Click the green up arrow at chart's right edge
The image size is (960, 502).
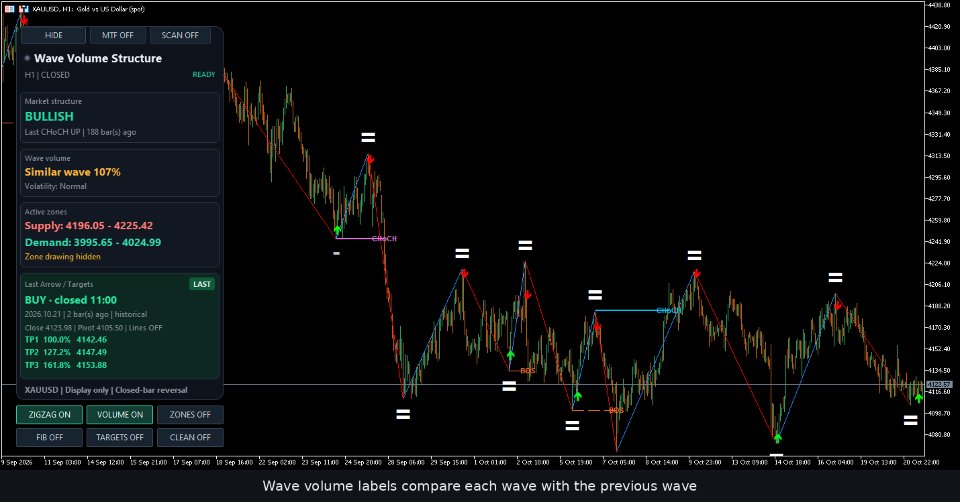(x=919, y=399)
